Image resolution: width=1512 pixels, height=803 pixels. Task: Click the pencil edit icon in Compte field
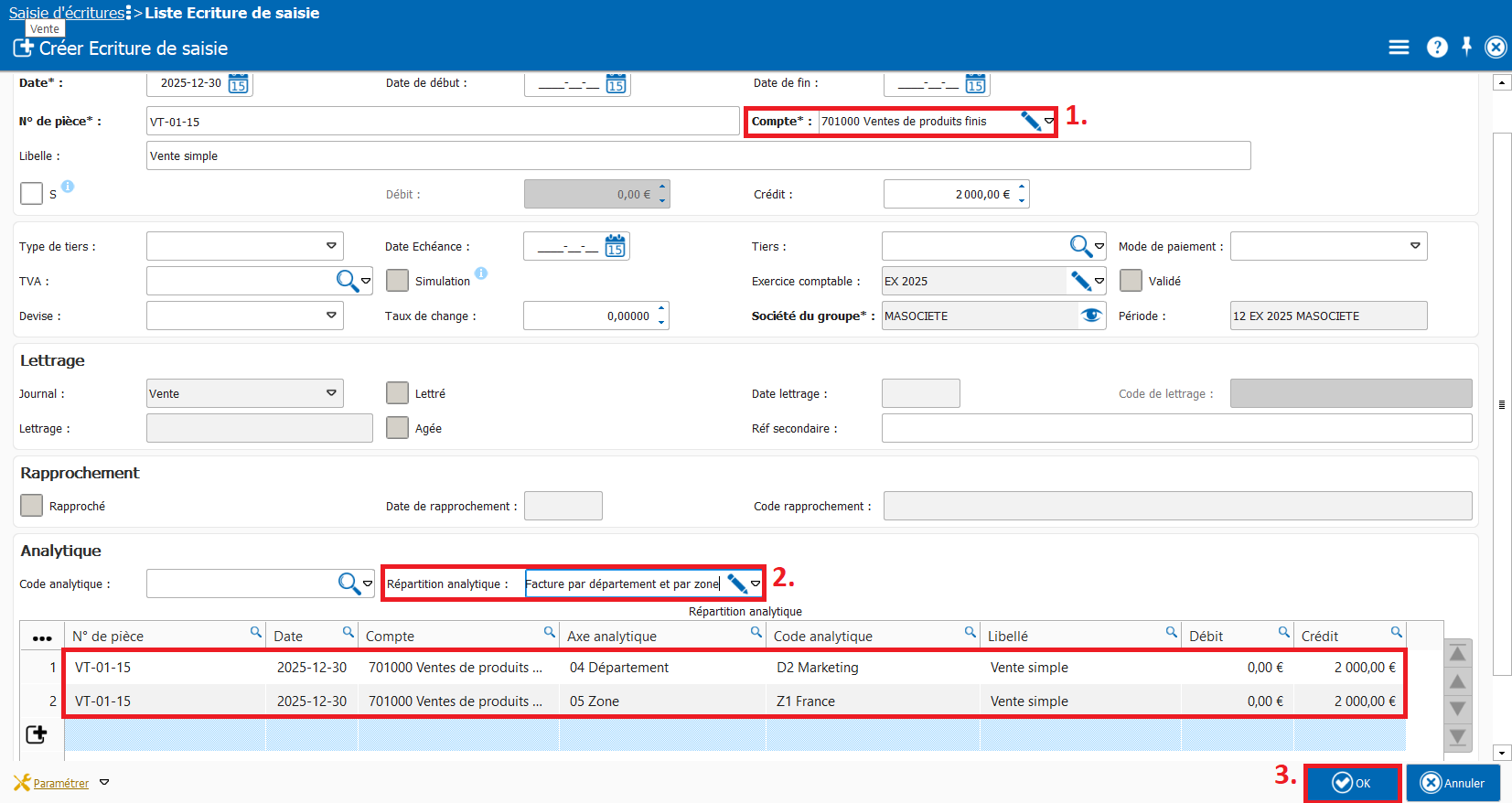tap(1030, 122)
